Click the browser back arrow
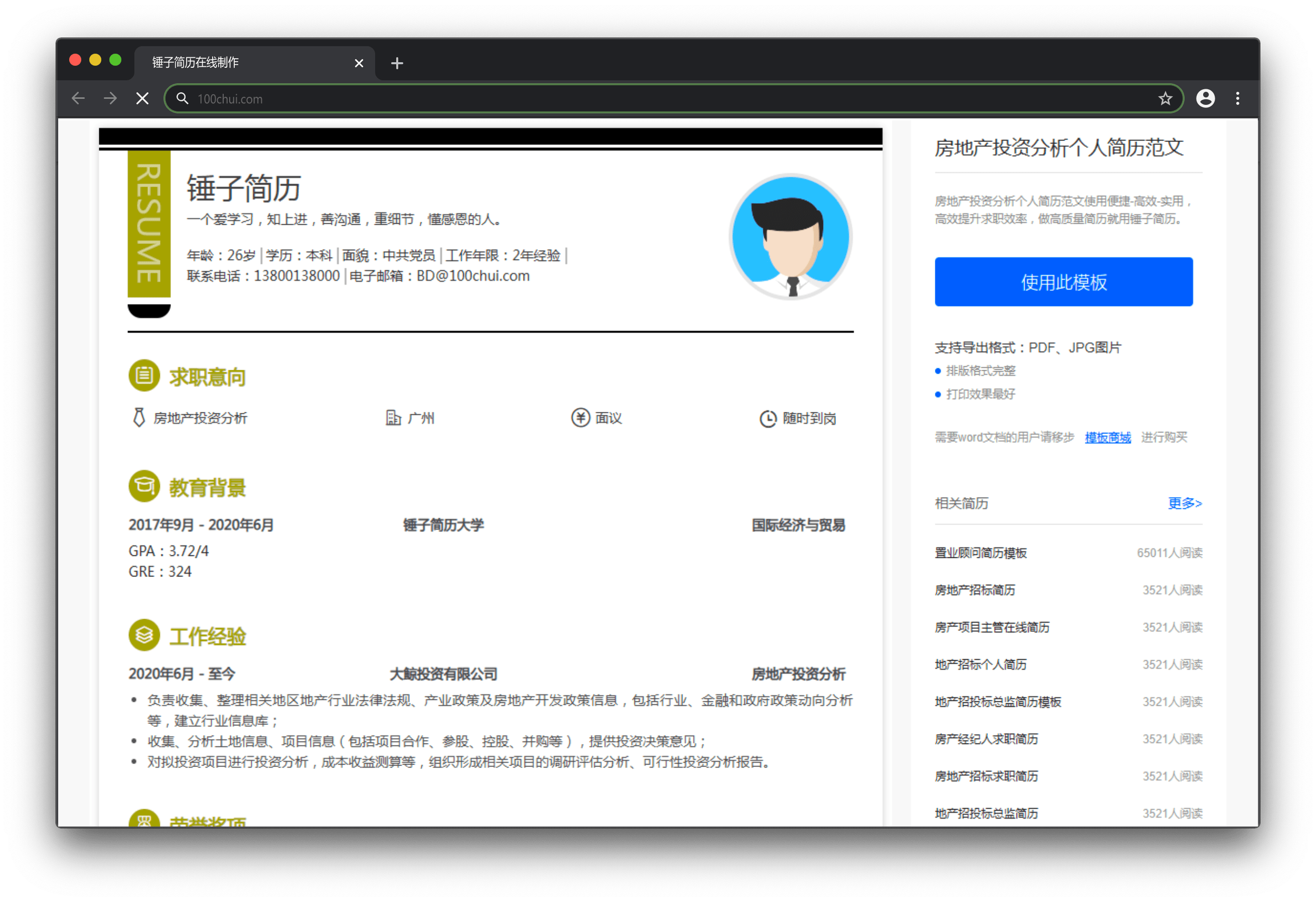Viewport: 1316px width, 902px height. pos(78,99)
